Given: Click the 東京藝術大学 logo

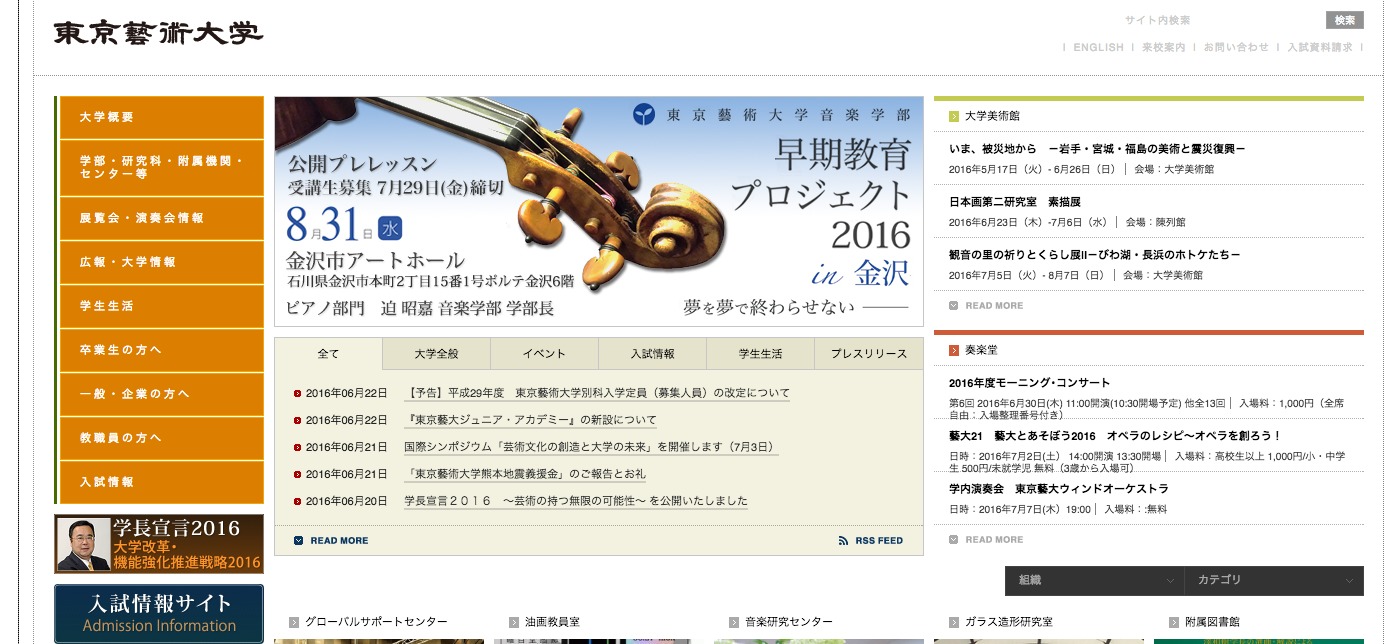Looking at the screenshot, I should (x=158, y=33).
